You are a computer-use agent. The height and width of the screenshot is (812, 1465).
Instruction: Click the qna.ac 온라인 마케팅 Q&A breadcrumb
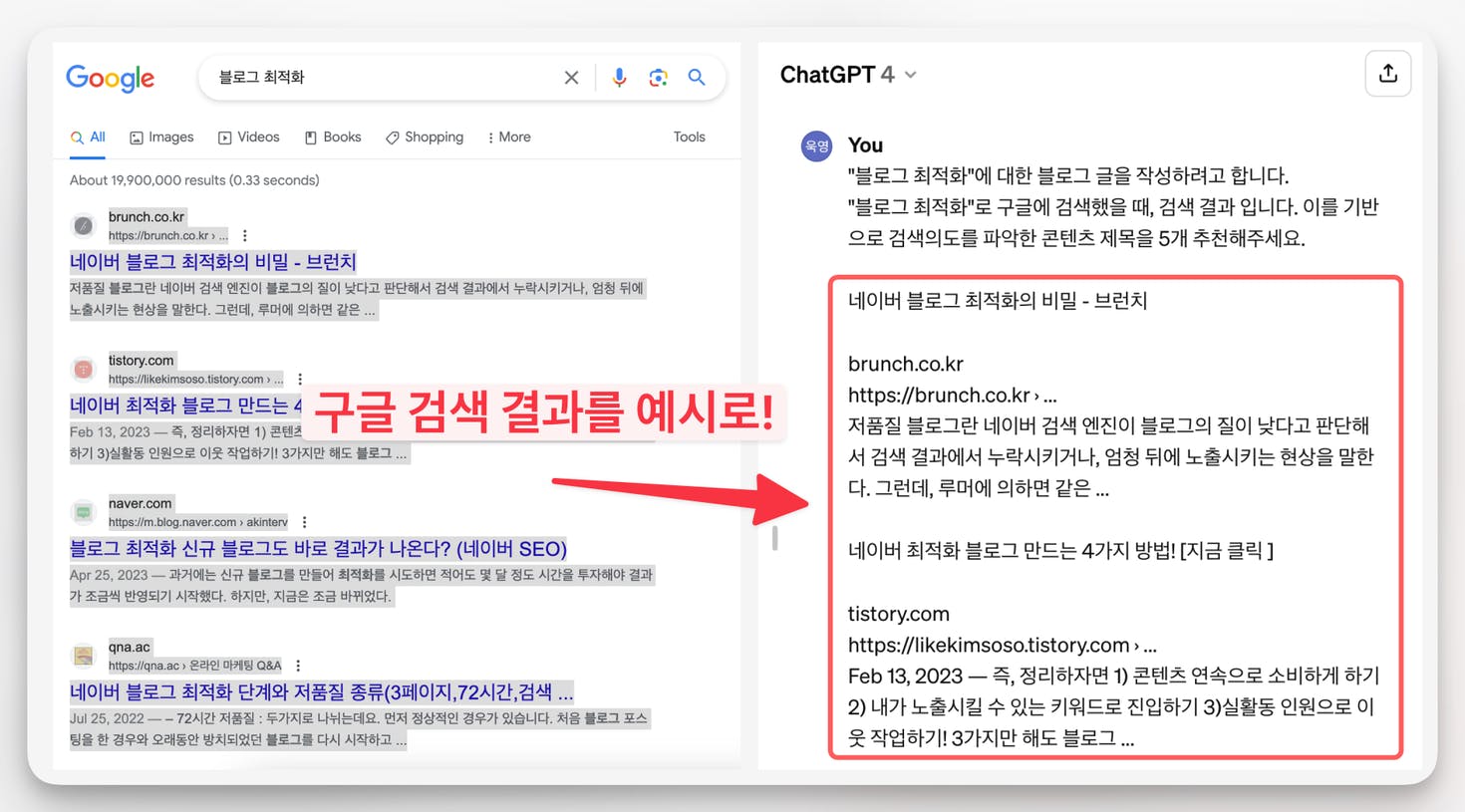[195, 666]
